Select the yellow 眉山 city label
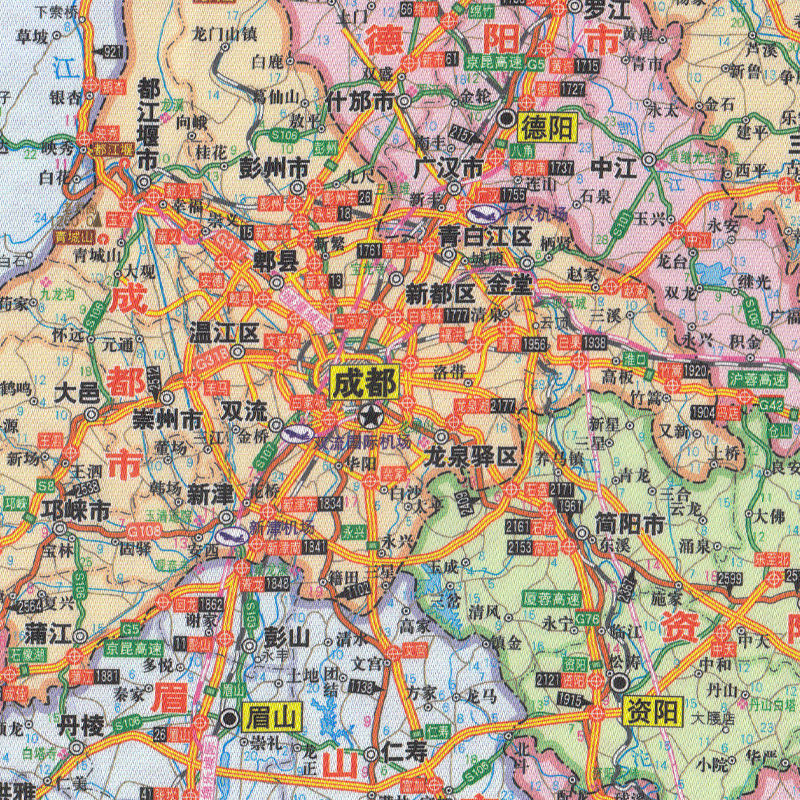This screenshot has width=800, height=800. tap(271, 717)
